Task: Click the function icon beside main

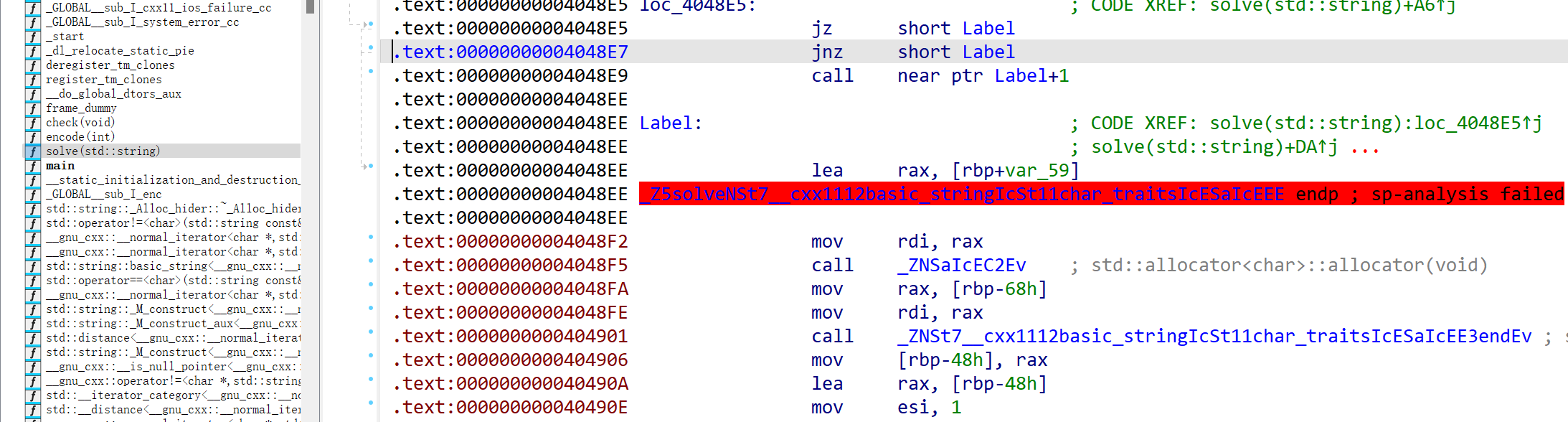Action: [32, 166]
